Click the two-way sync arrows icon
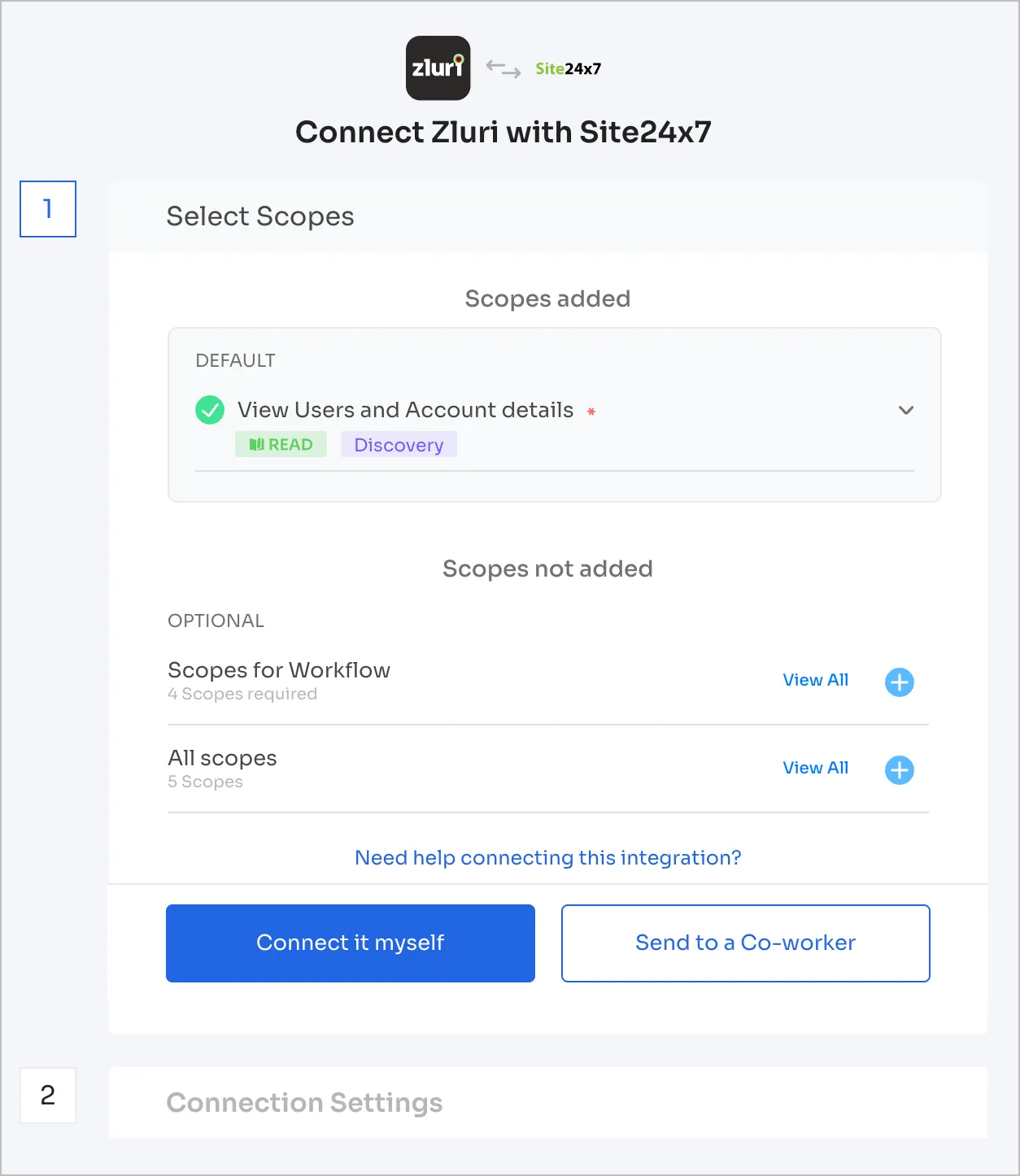This screenshot has width=1020, height=1176. (x=503, y=69)
